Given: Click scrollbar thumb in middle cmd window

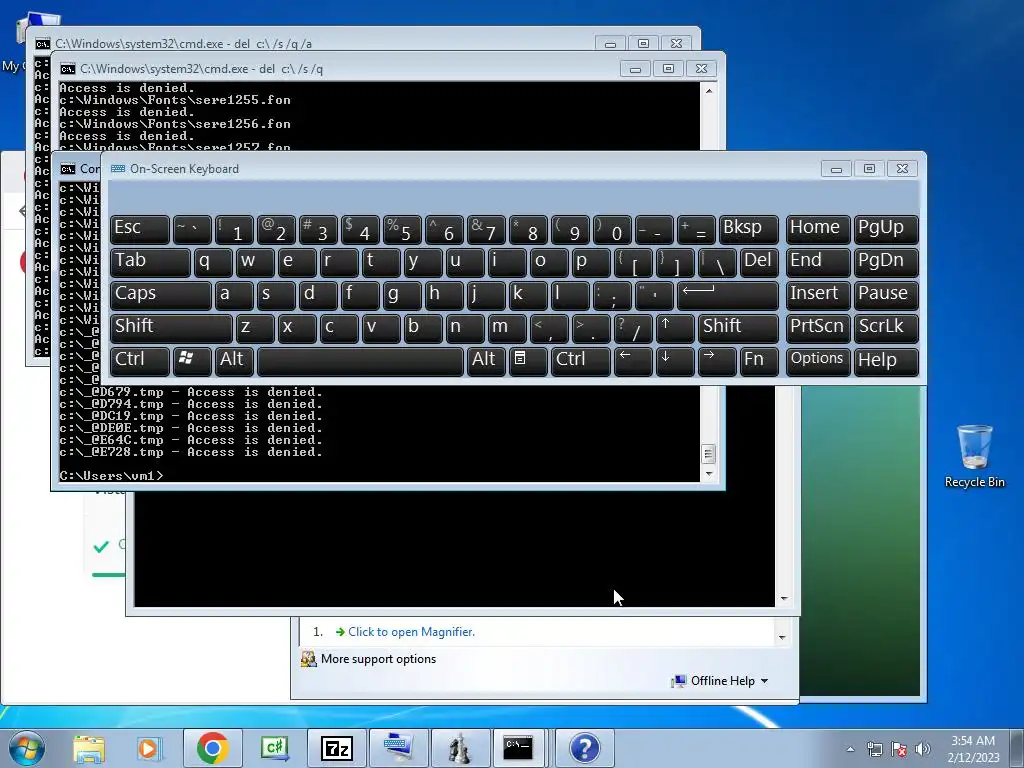Looking at the screenshot, I should (709, 453).
